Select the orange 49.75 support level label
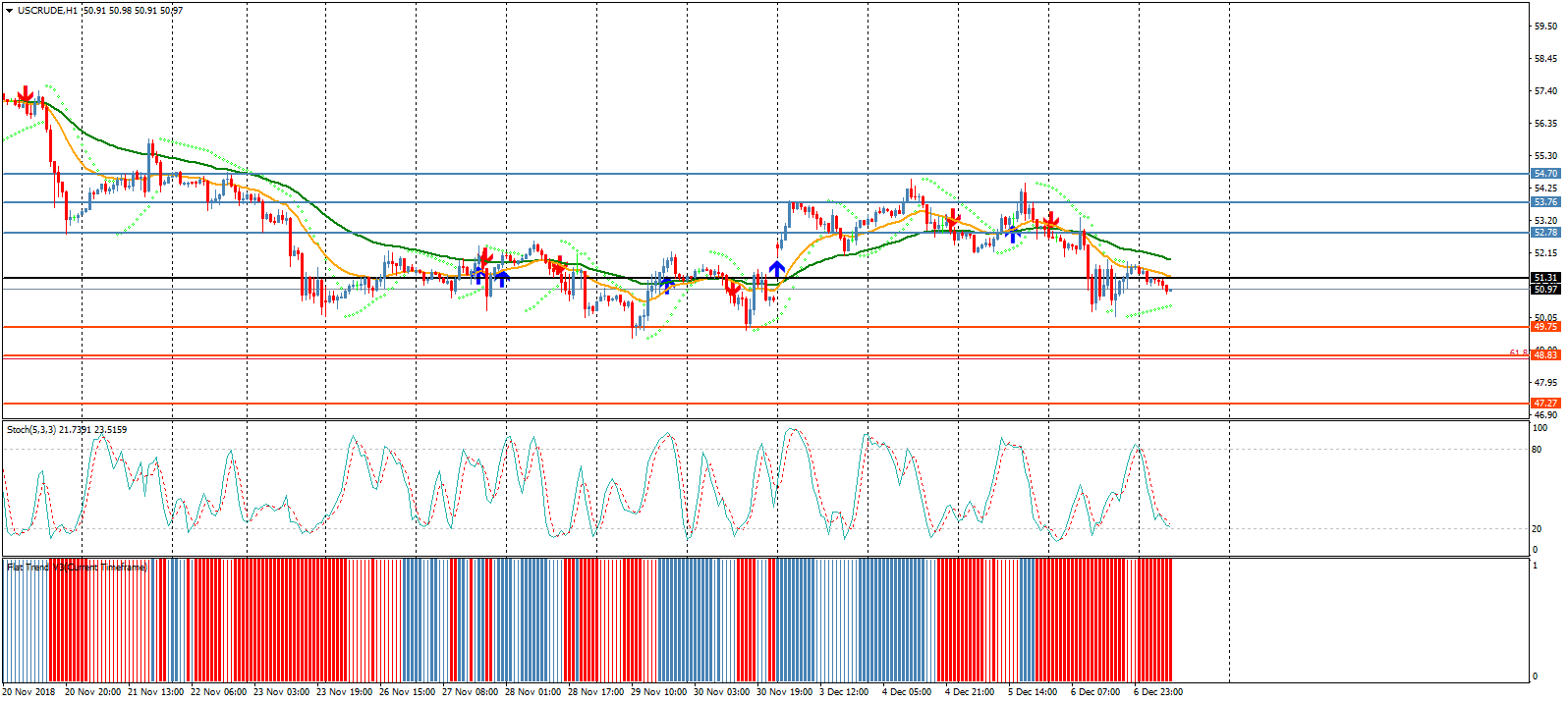Screen dimensions: 1568x703 (1545, 327)
